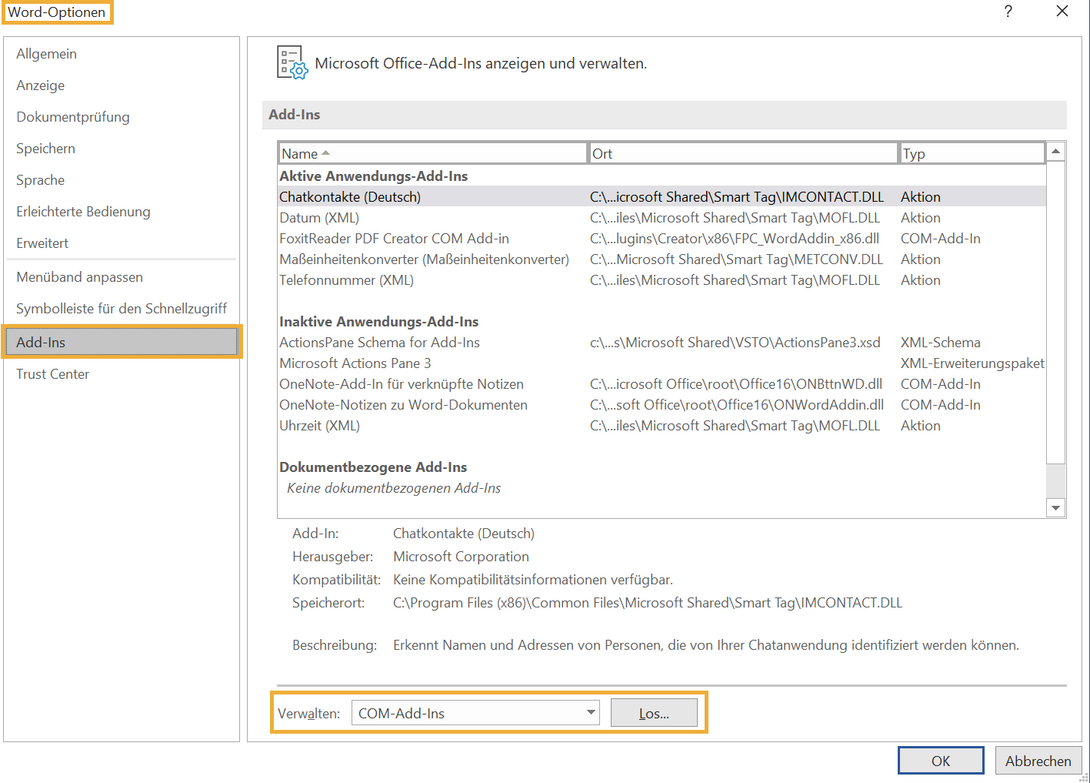Open Symbolleiste für den Schnellzugriff

[x=122, y=308]
